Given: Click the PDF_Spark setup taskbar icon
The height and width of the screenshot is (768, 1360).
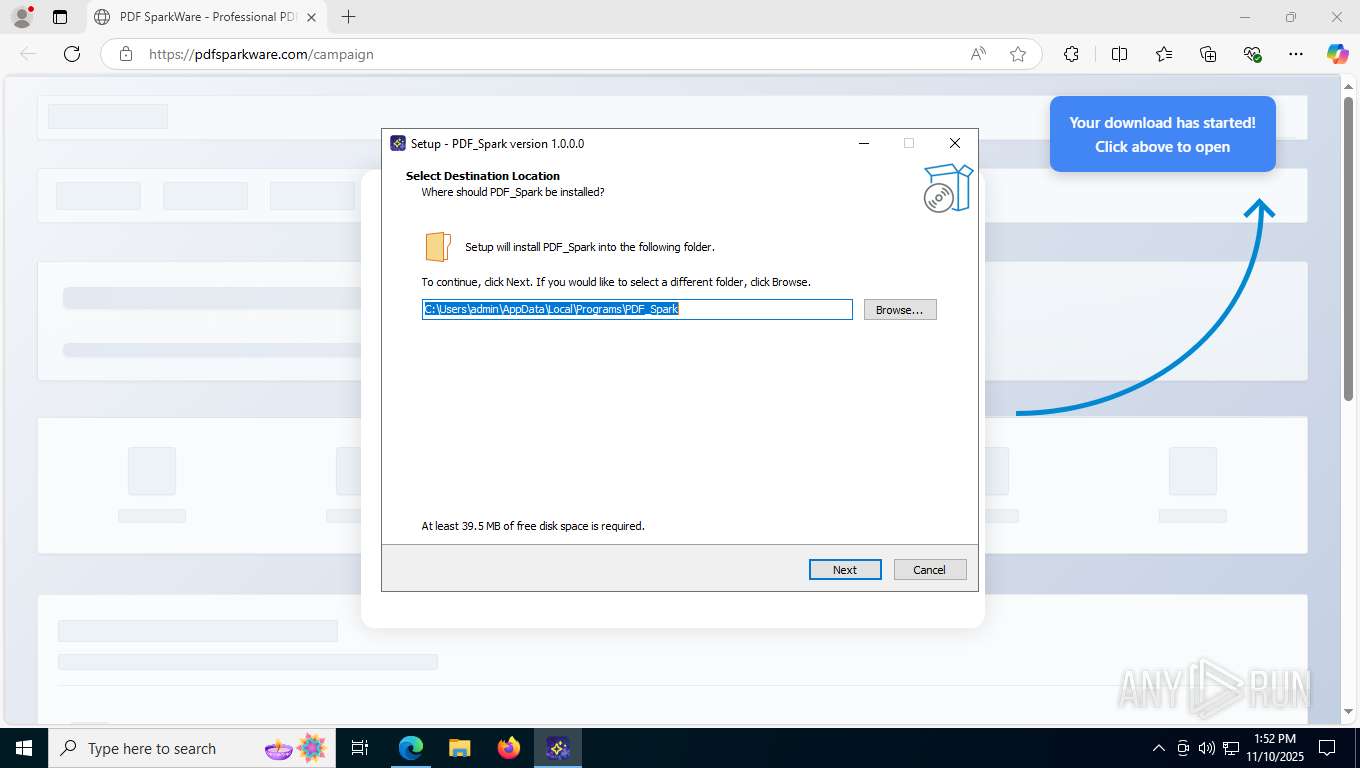Looking at the screenshot, I should (x=558, y=748).
